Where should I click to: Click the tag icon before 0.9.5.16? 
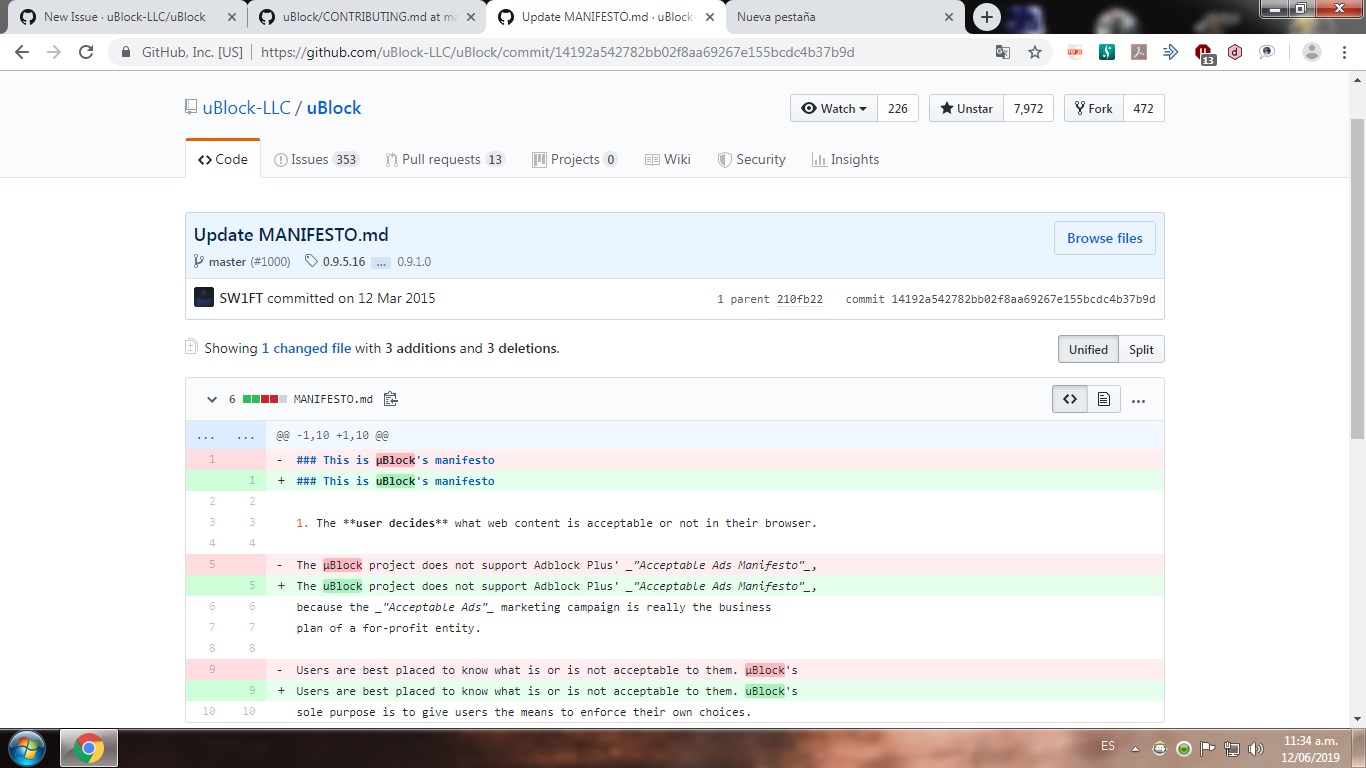point(310,261)
